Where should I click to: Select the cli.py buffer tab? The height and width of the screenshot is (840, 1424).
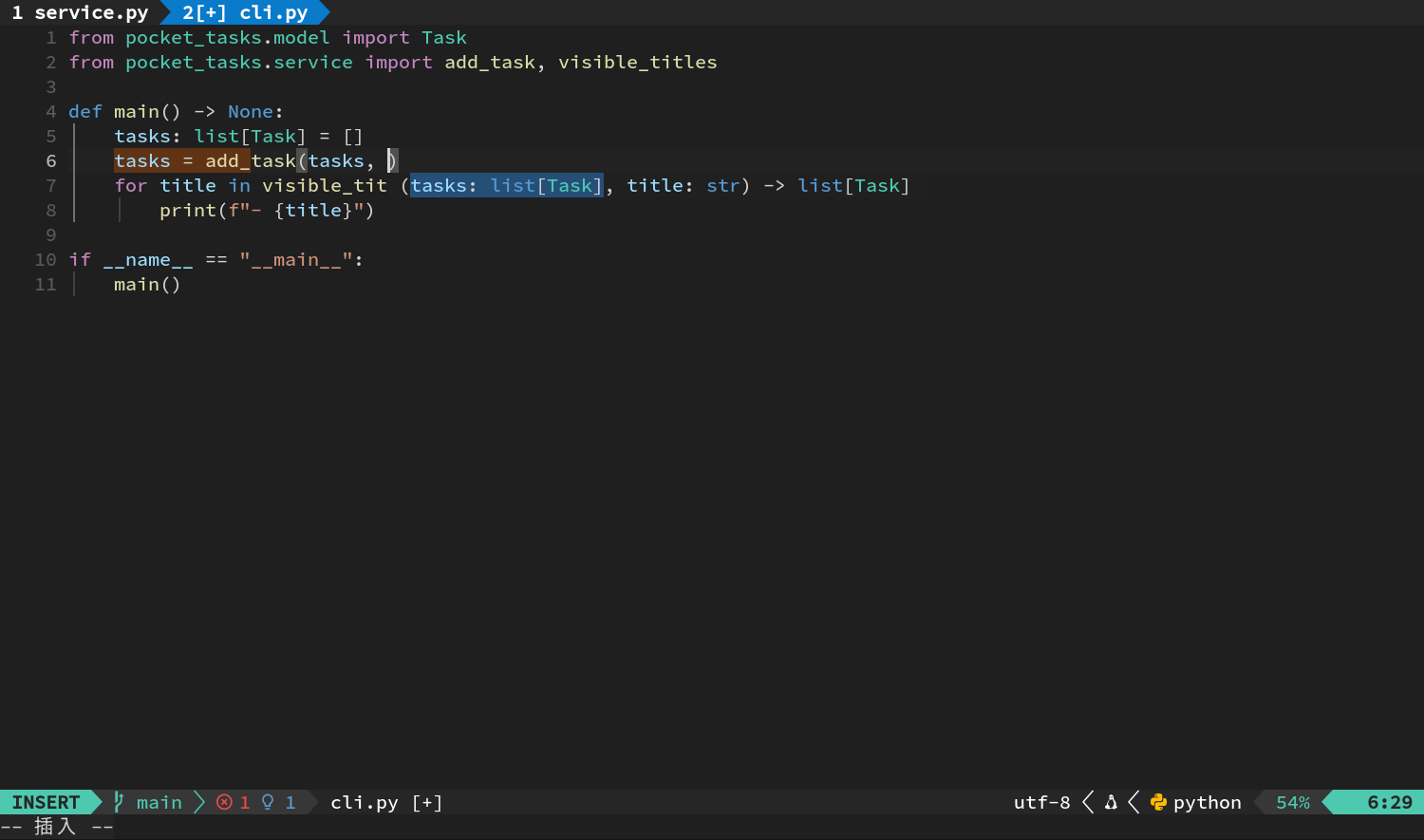tap(245, 12)
